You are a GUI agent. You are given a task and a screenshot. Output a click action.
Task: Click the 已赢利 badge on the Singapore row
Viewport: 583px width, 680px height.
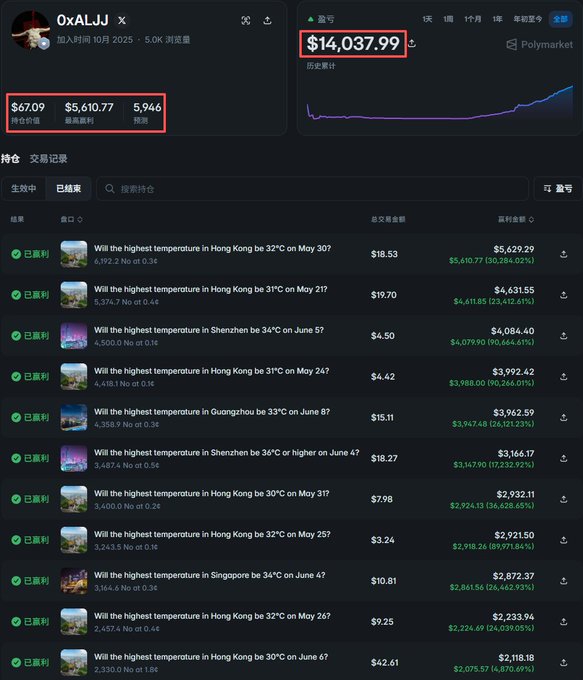tap(30, 581)
